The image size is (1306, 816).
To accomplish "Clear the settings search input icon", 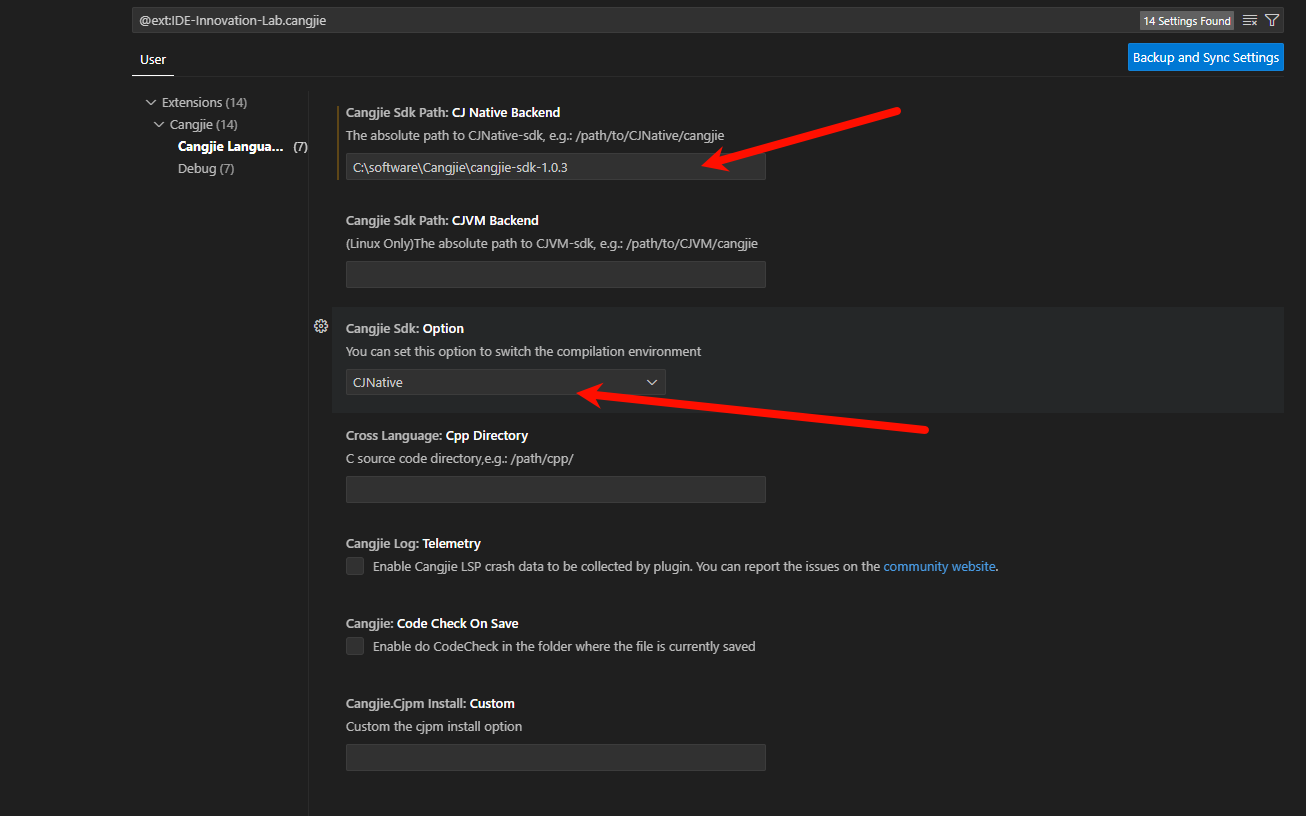I will [x=1250, y=20].
